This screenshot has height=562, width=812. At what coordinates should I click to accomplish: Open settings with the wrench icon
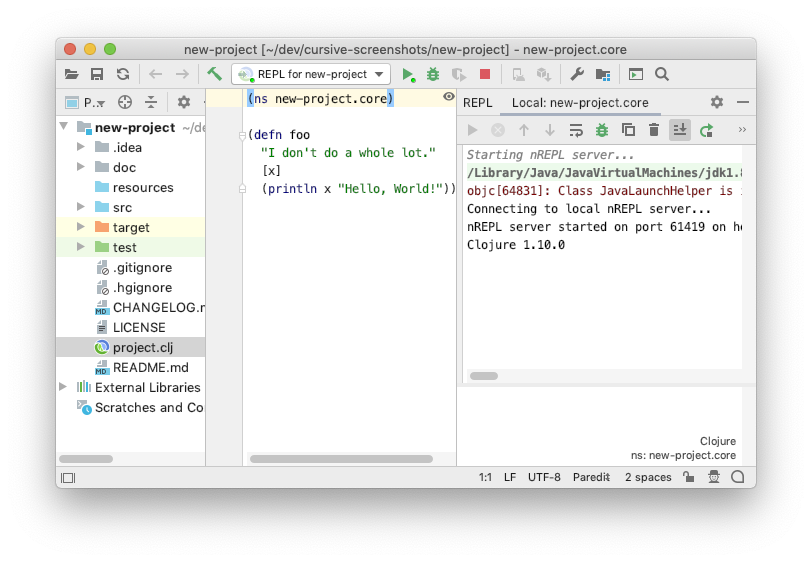pos(577,75)
